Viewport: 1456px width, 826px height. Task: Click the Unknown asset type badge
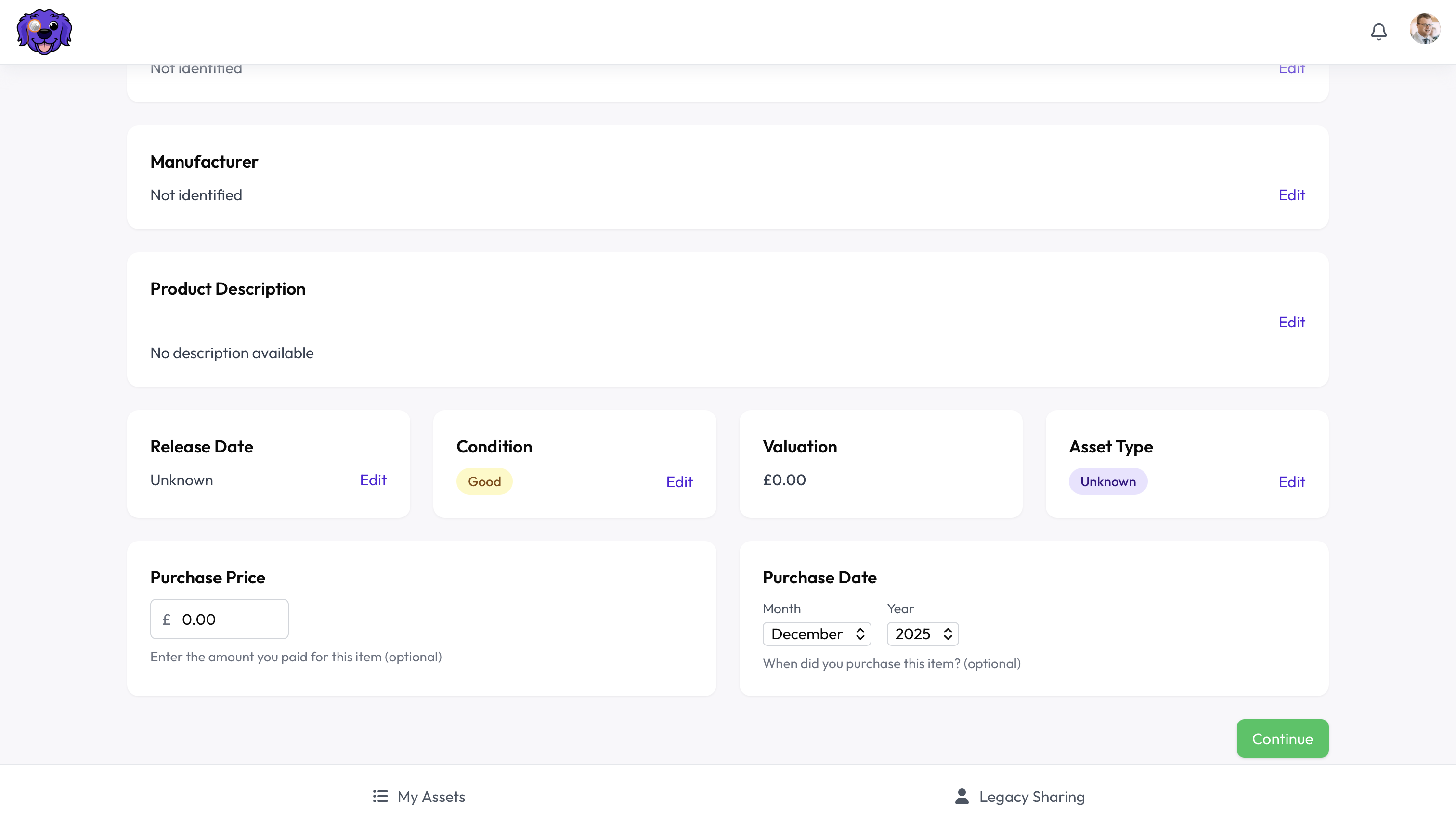point(1108,481)
